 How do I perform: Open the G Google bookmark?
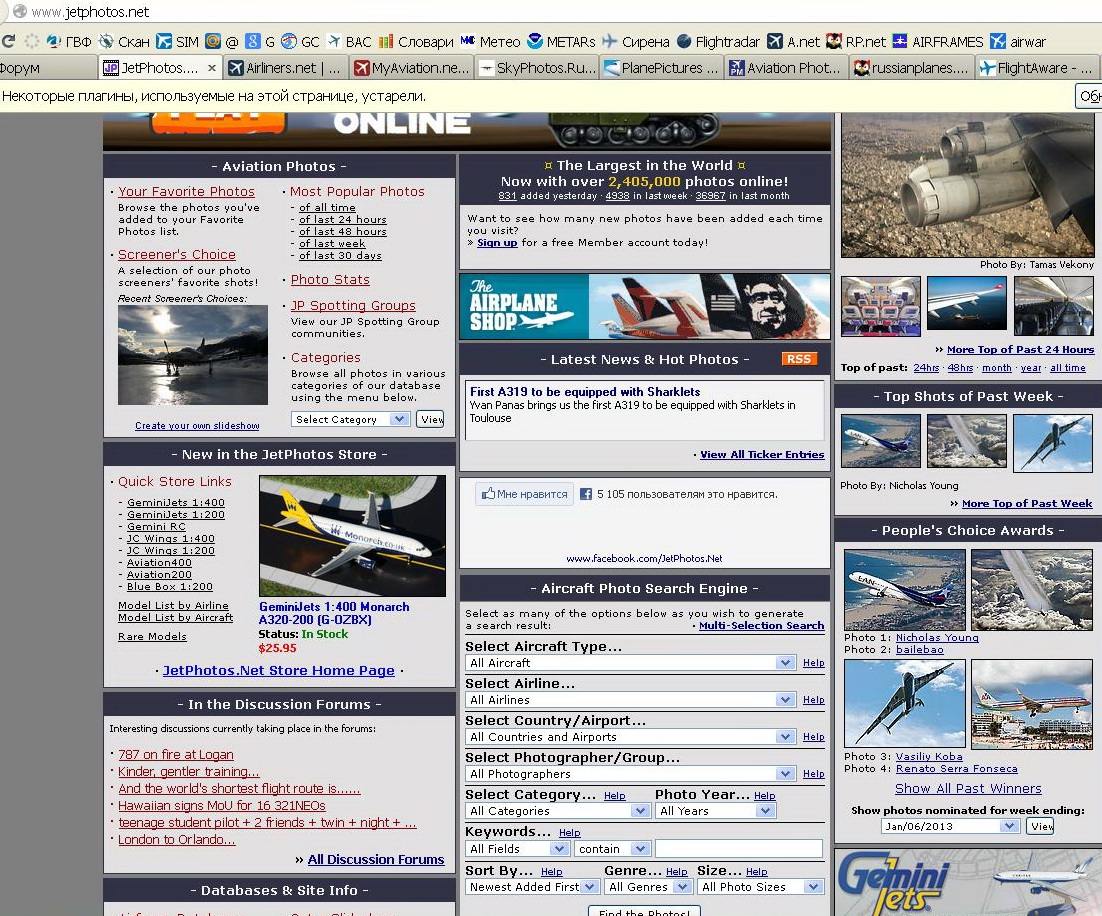(260, 41)
